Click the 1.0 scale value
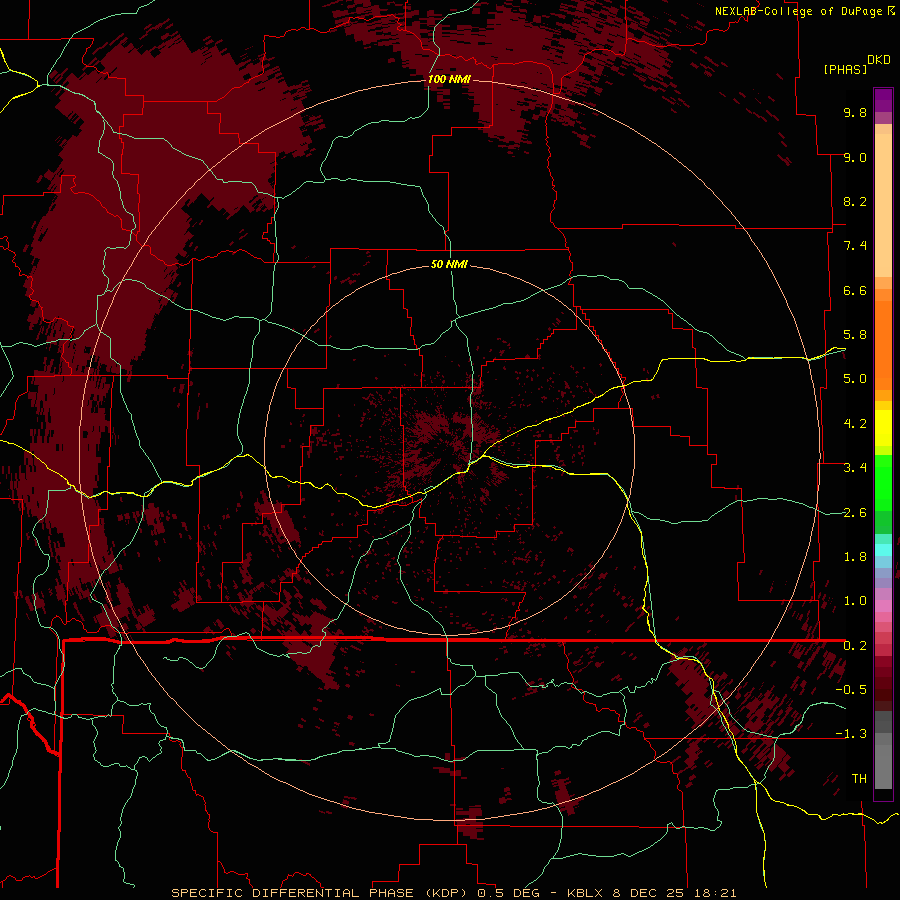This screenshot has height=900, width=900. coord(855,601)
